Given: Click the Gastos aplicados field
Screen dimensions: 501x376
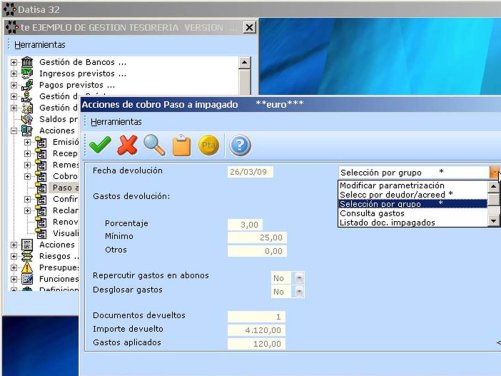Looking at the screenshot, I should click(256, 344).
